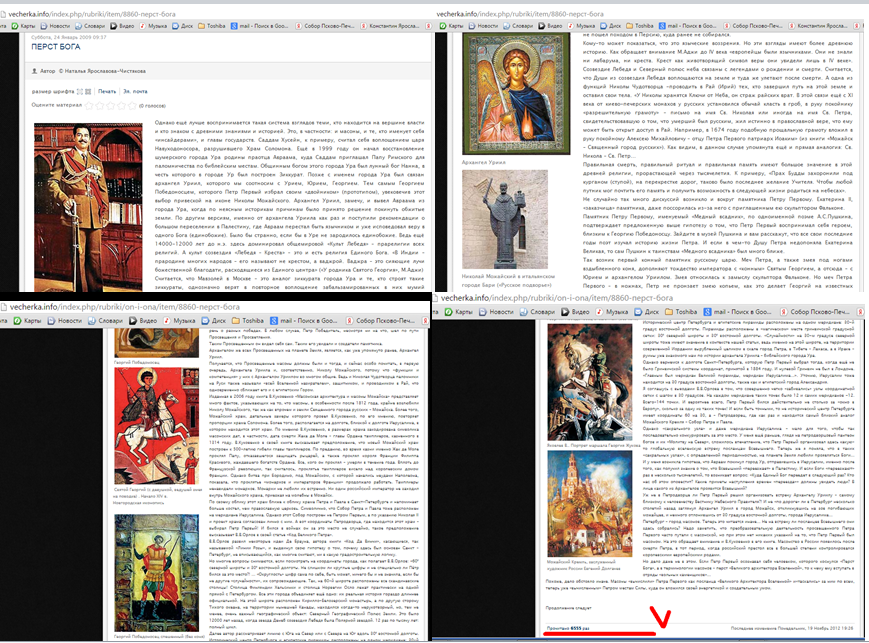Open the Словари bookmark in the top-right window
Viewport: 869px width, 643px height.
point(518,26)
